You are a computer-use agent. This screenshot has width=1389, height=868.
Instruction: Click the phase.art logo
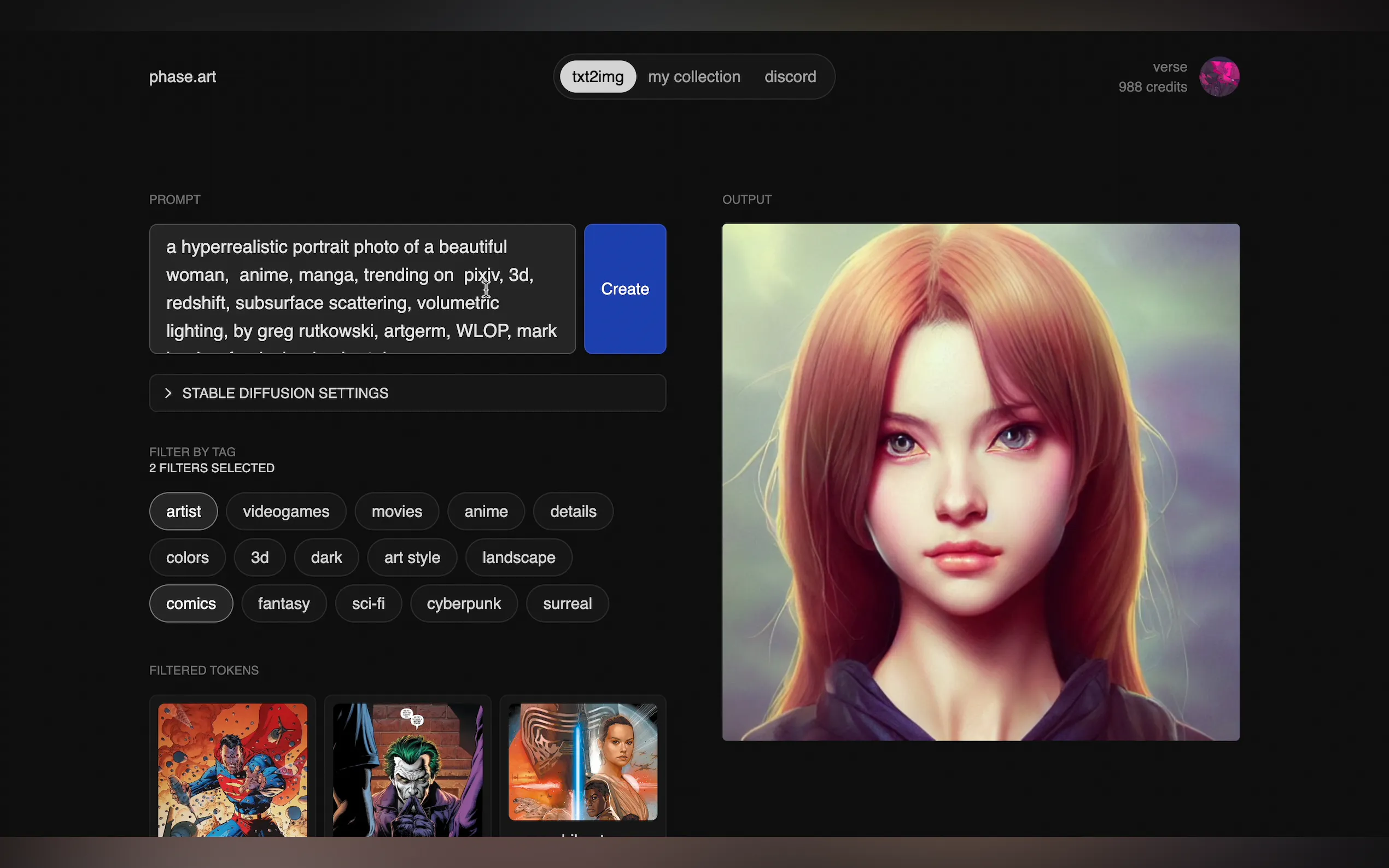point(182,77)
